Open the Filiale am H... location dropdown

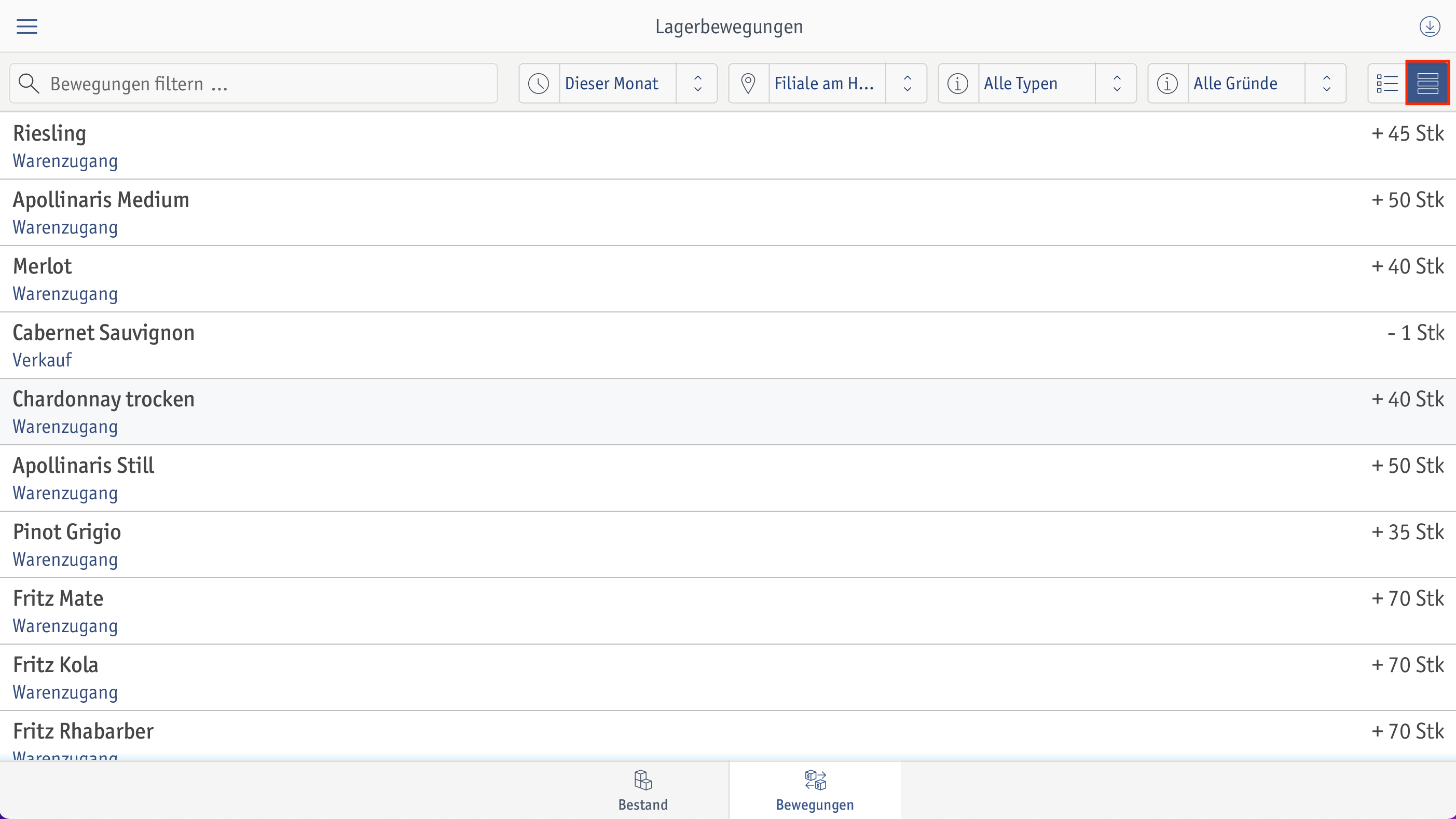(828, 84)
